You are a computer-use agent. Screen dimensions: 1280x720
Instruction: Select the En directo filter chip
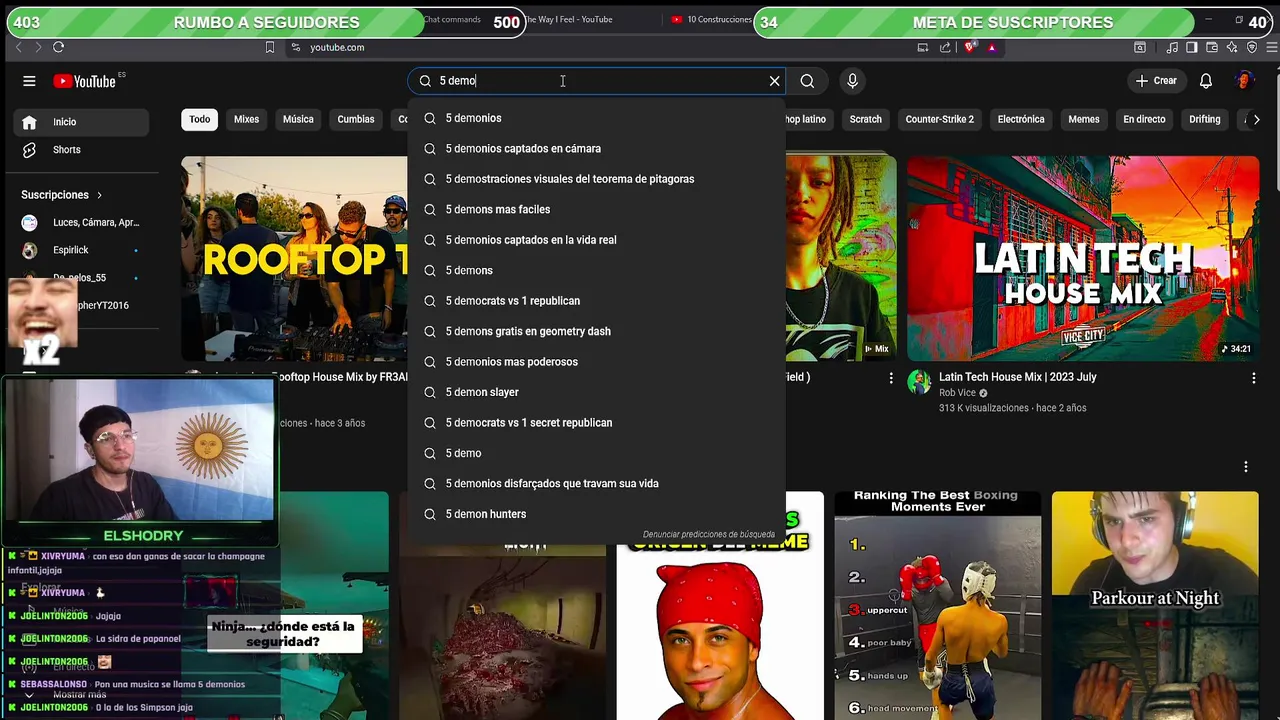coord(1144,119)
